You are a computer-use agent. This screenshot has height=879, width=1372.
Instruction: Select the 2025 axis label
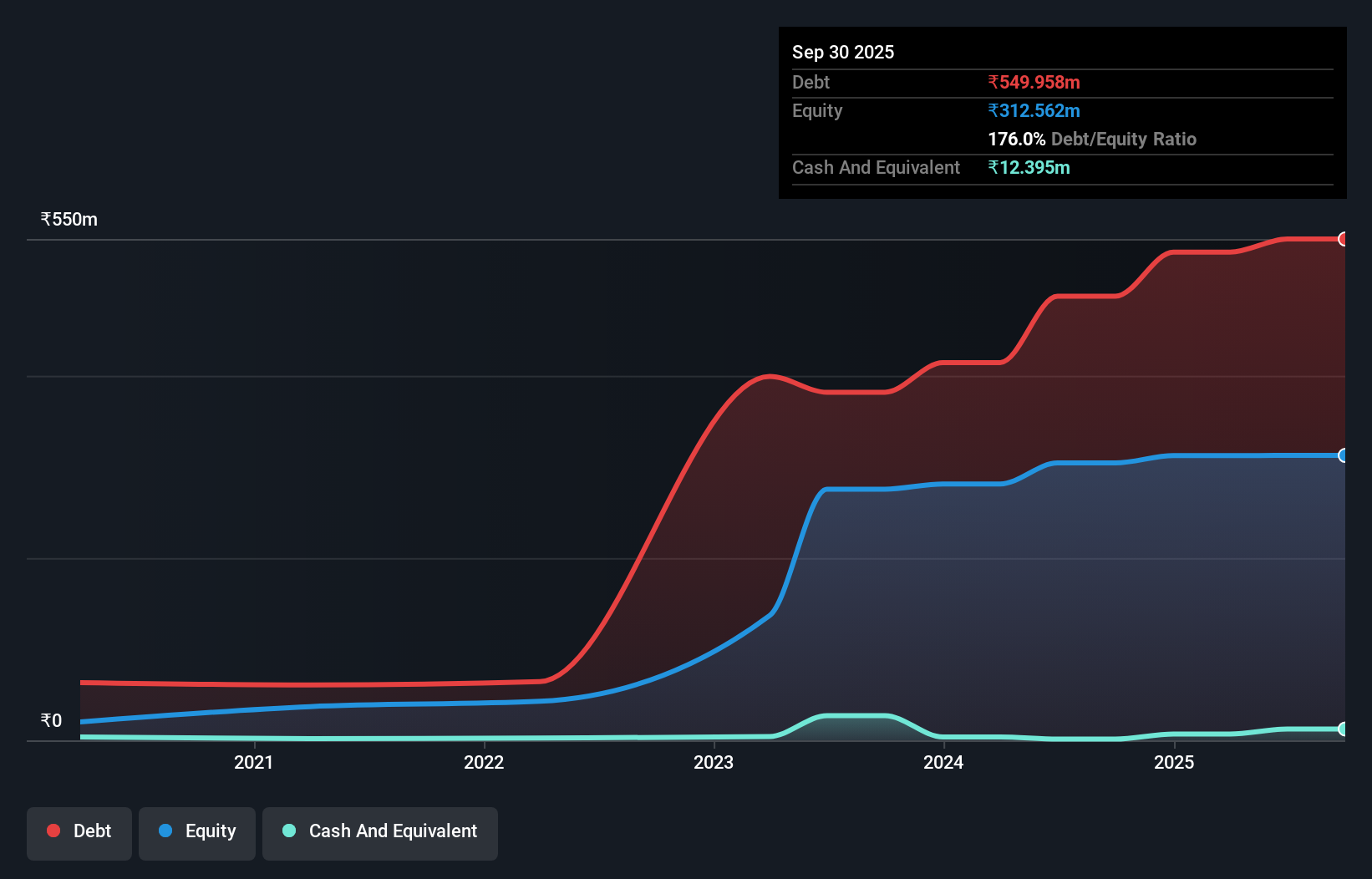point(1175,762)
